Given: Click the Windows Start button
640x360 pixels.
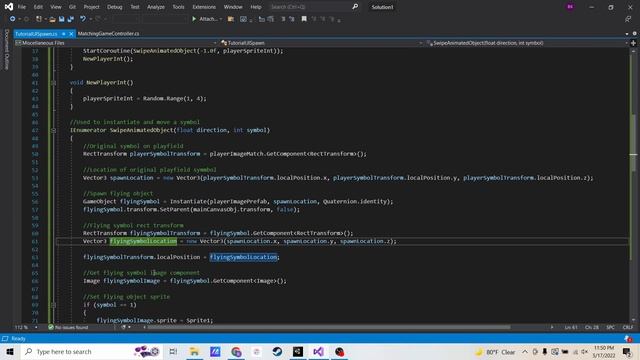Looking at the screenshot, I should [x=10, y=351].
